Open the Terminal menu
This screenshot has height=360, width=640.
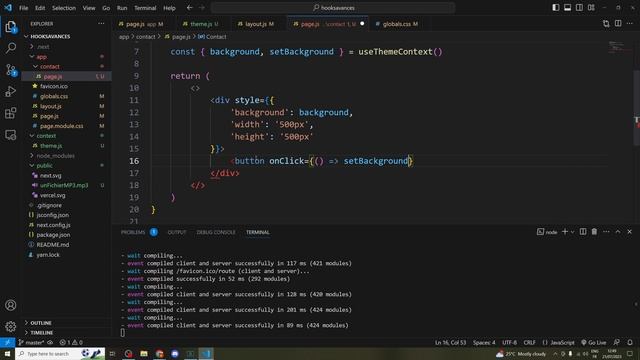145,8
